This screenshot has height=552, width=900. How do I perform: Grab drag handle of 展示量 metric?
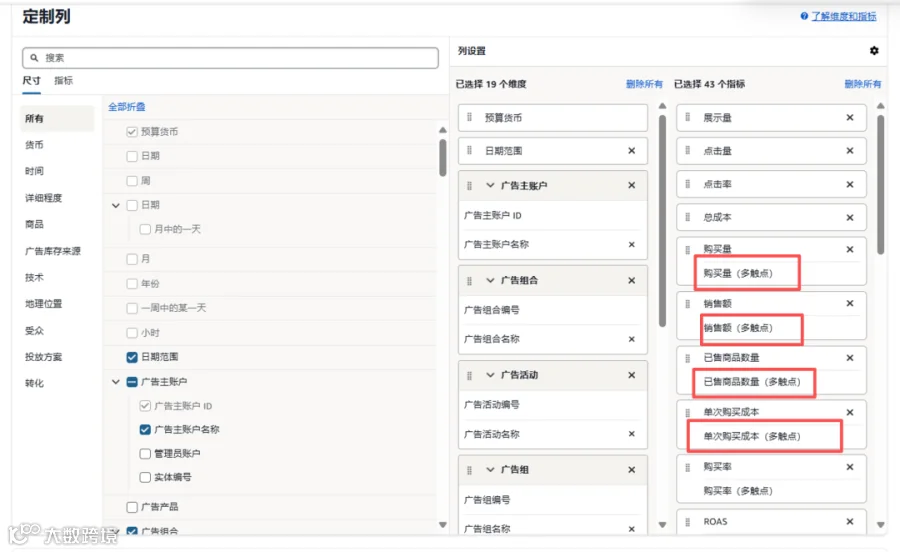(688, 117)
